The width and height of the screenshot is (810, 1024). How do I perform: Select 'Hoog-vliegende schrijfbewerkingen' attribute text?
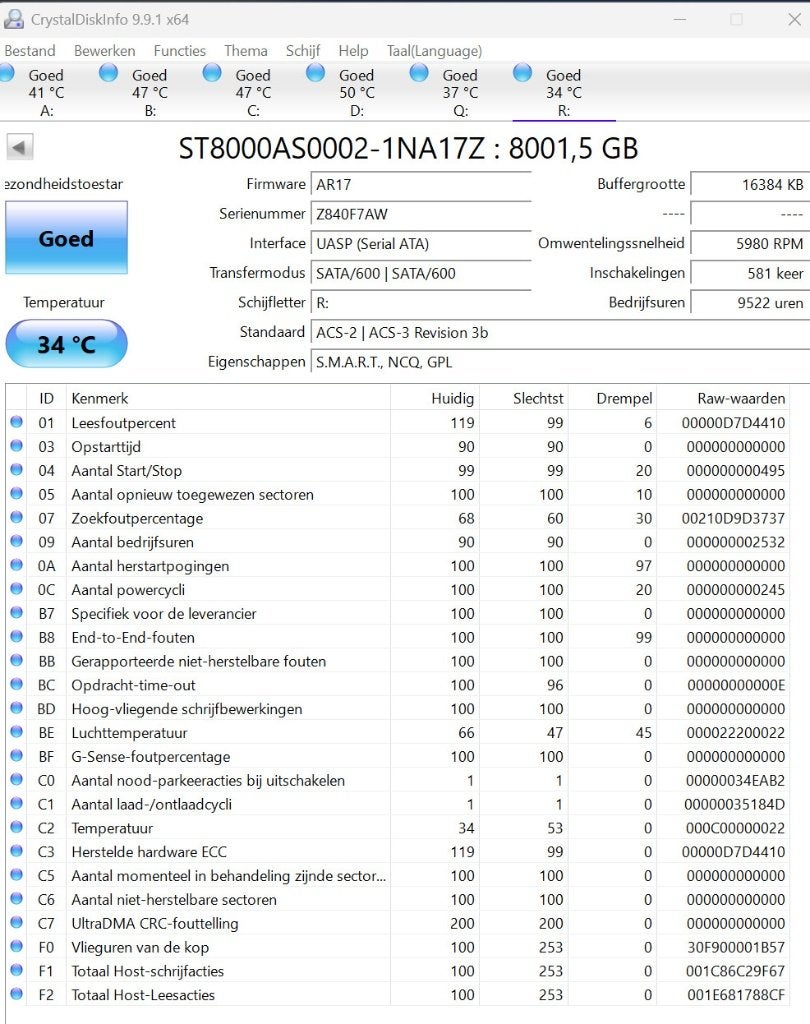[187, 709]
